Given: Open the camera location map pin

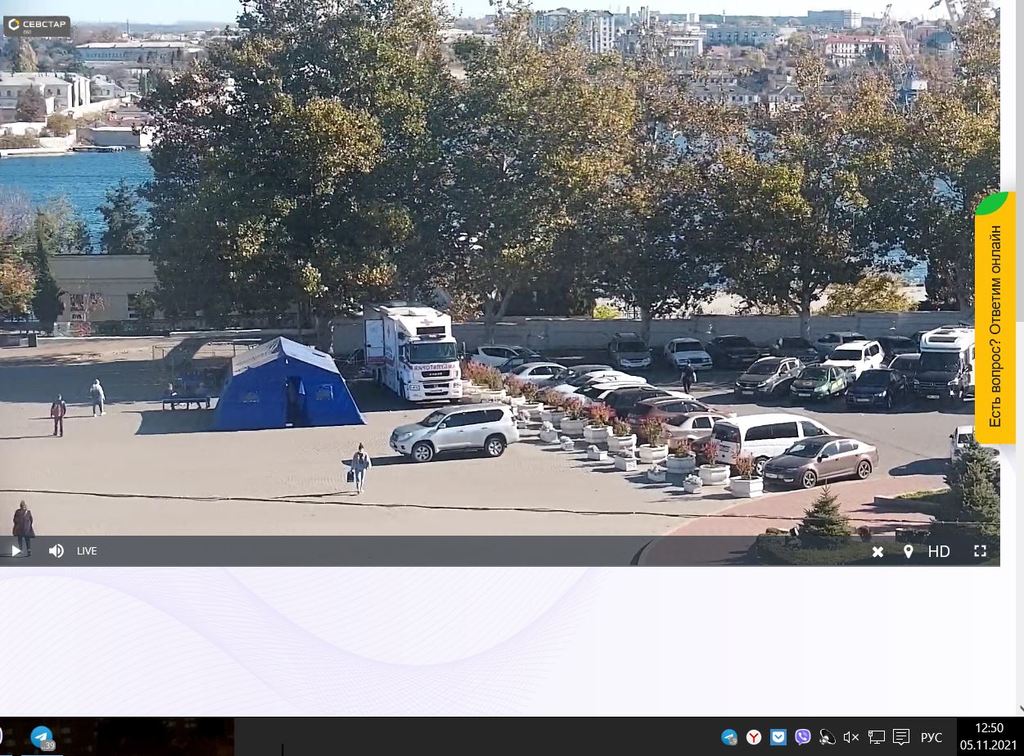Looking at the screenshot, I should tap(908, 551).
